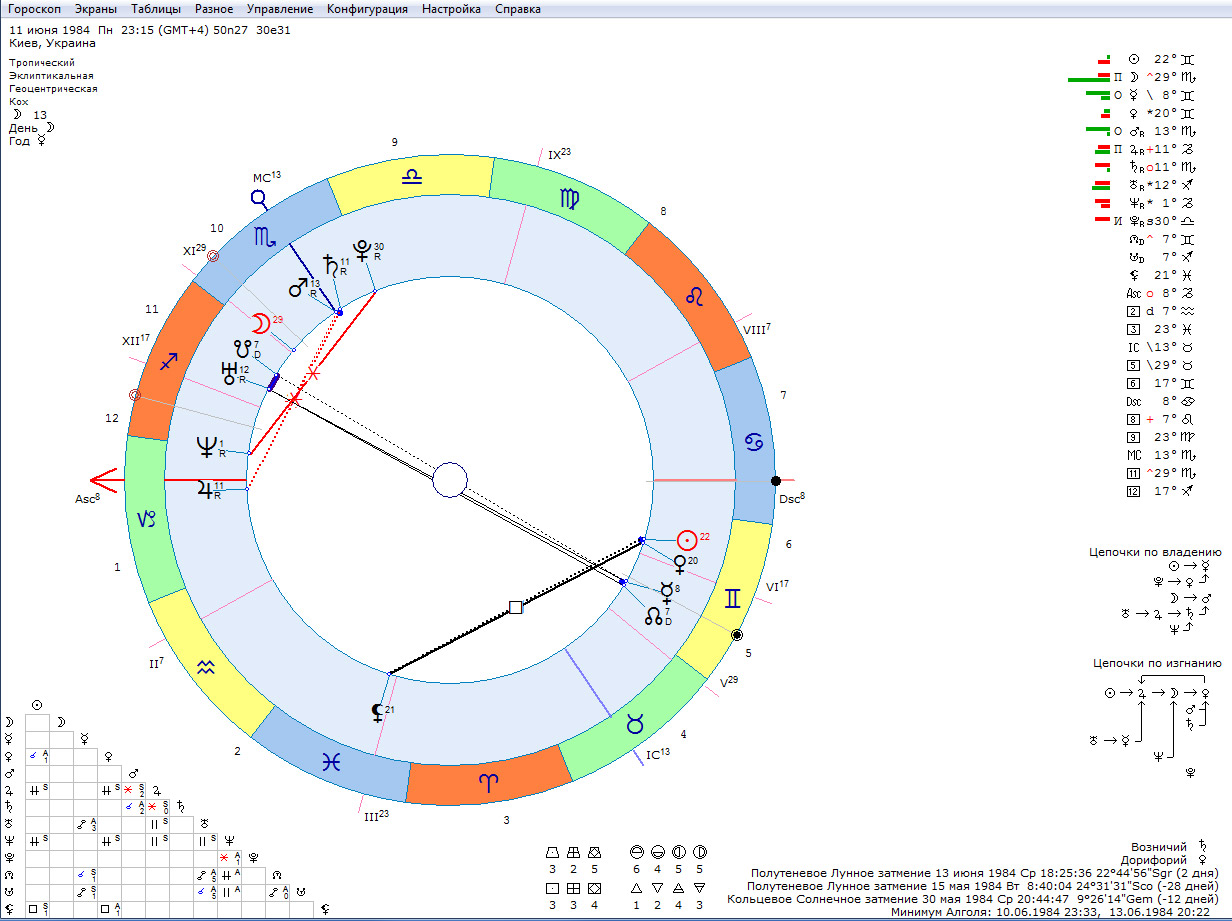Select the Aquarius sign on the zodiac ring
The image size is (1232, 921).
click(205, 668)
